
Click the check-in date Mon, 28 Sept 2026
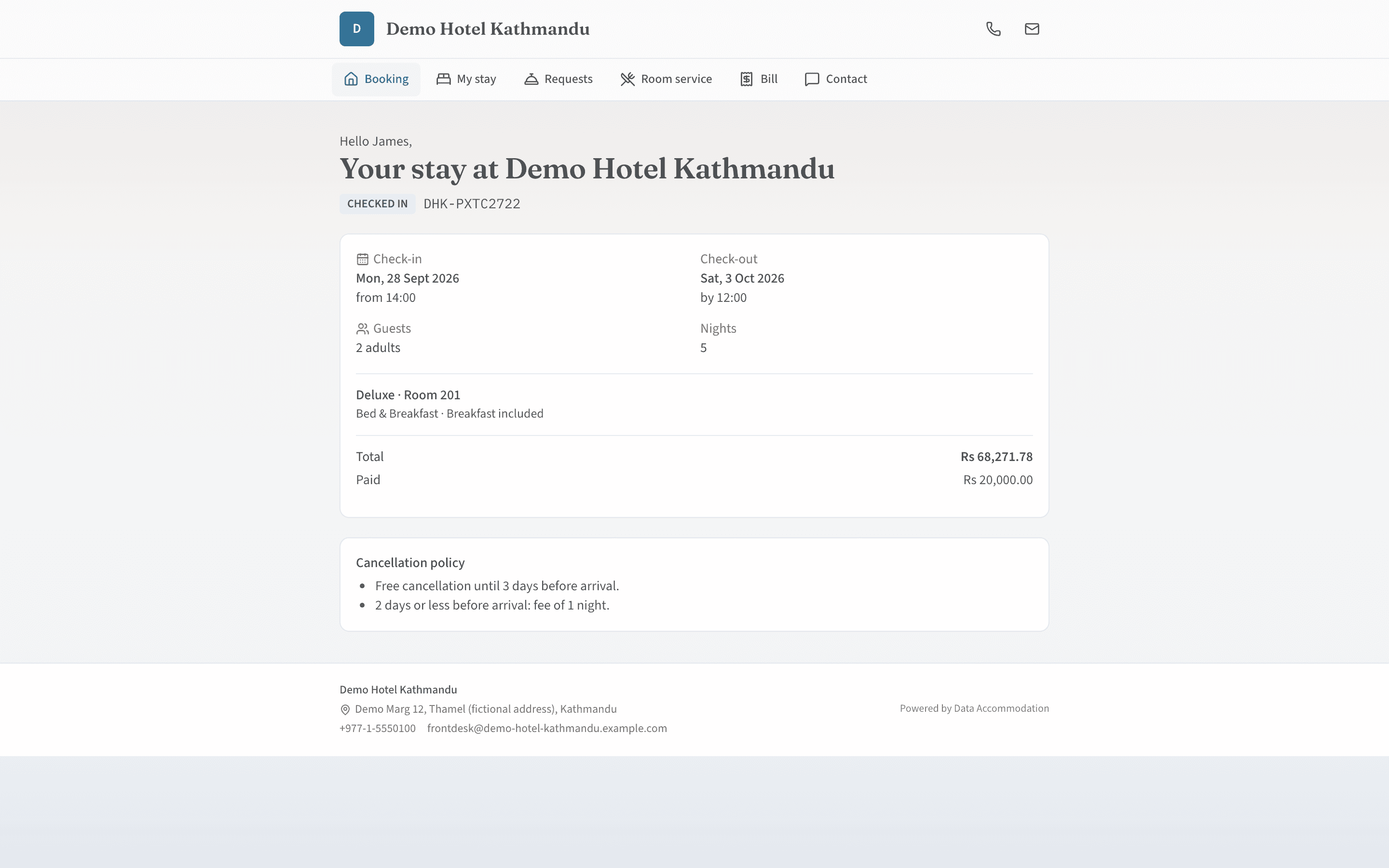pos(408,278)
